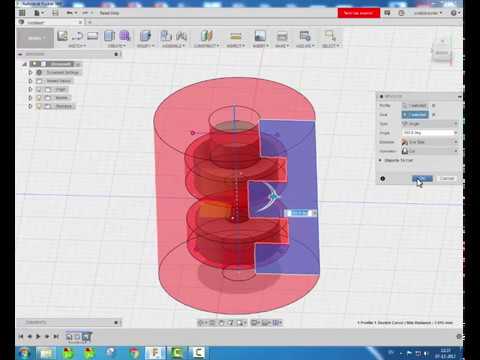Click the red trial expiry button
This screenshot has height=360, width=480.
point(358,13)
